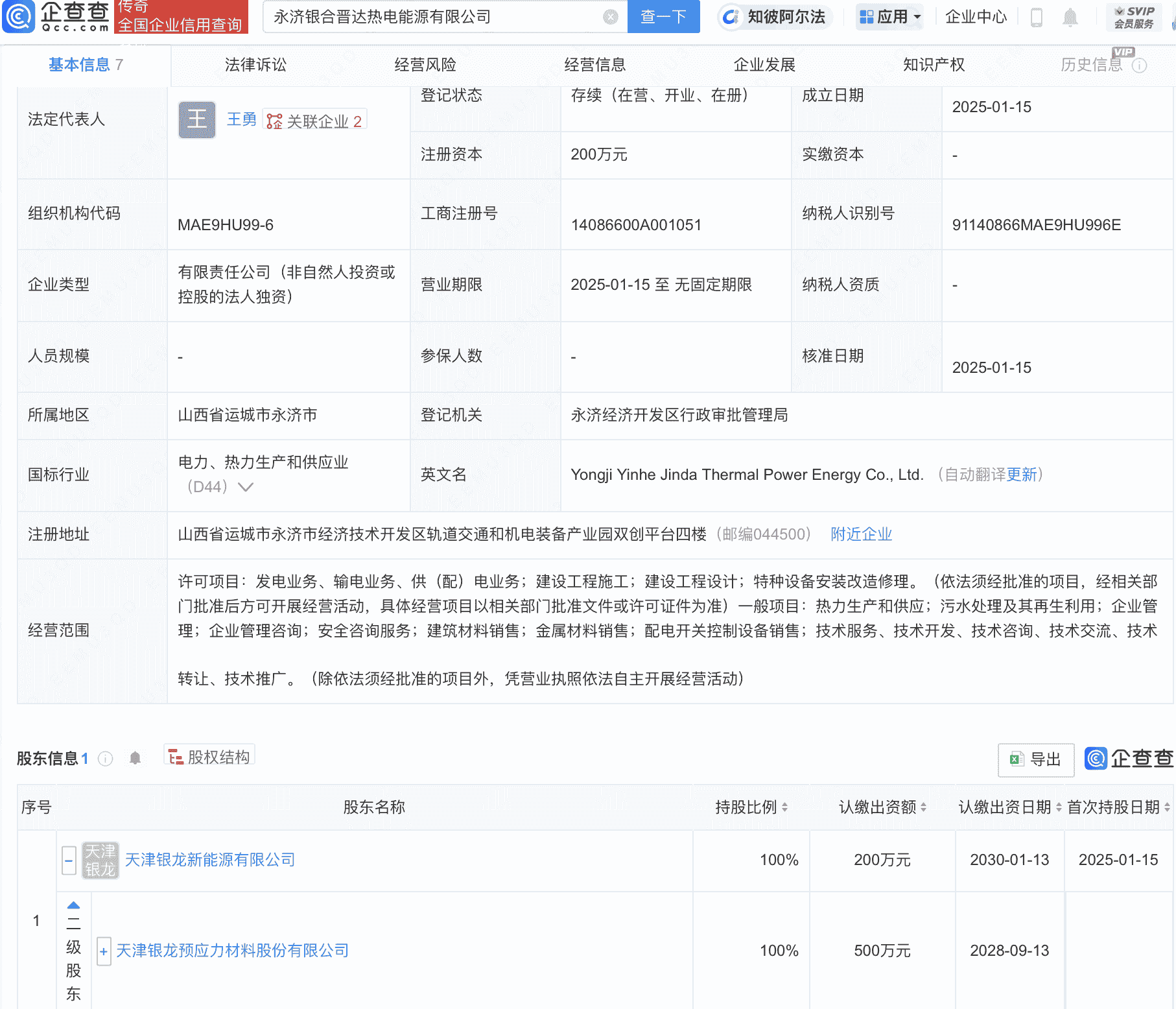The width and height of the screenshot is (1176, 1009).
Task: Open the 知识产权 tab
Action: click(933, 65)
